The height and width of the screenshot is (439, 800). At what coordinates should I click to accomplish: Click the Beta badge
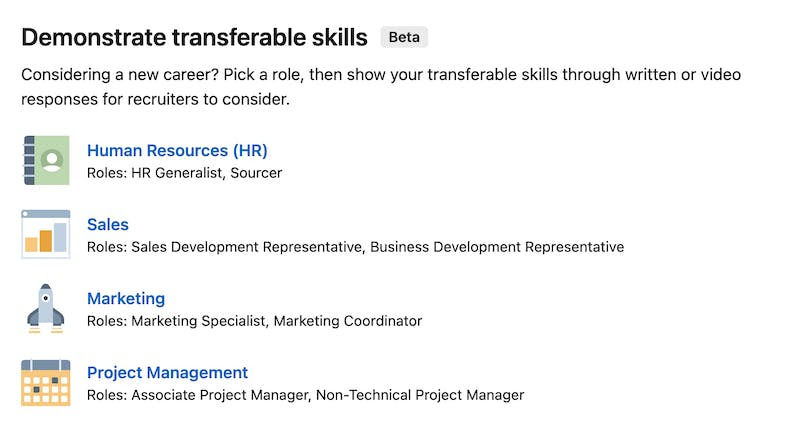[404, 37]
